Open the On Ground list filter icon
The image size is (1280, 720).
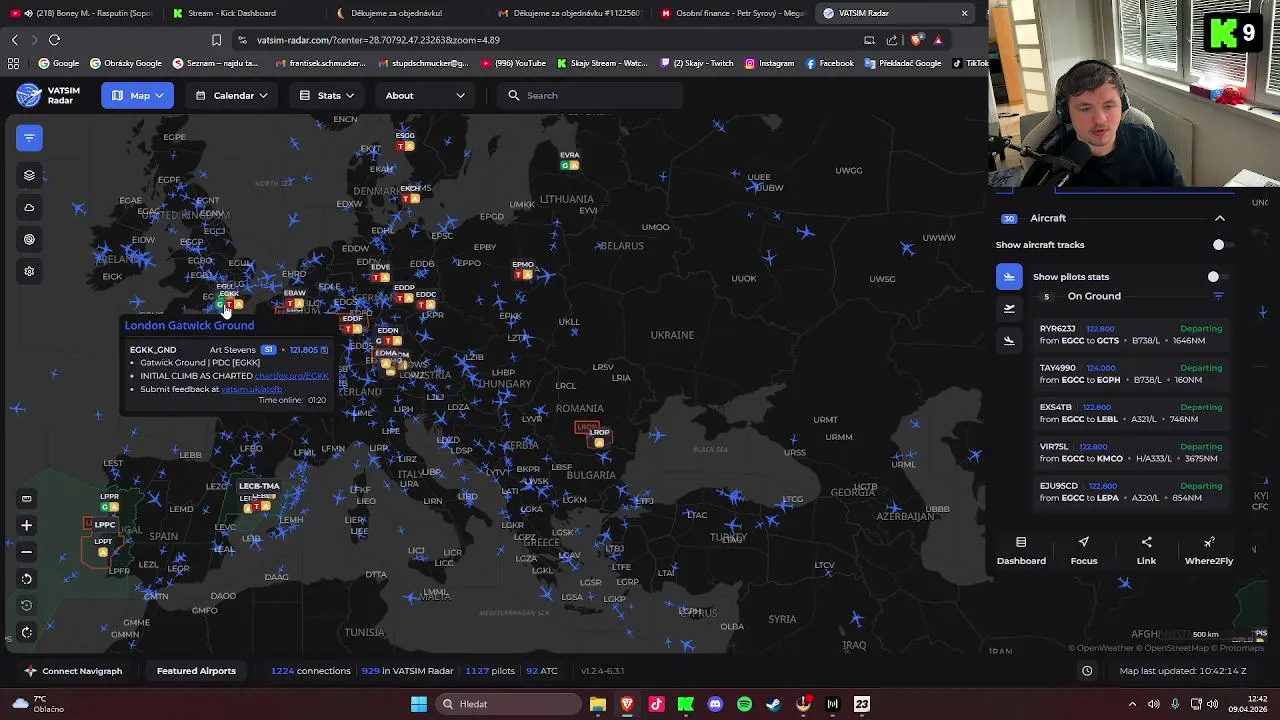click(x=1218, y=296)
